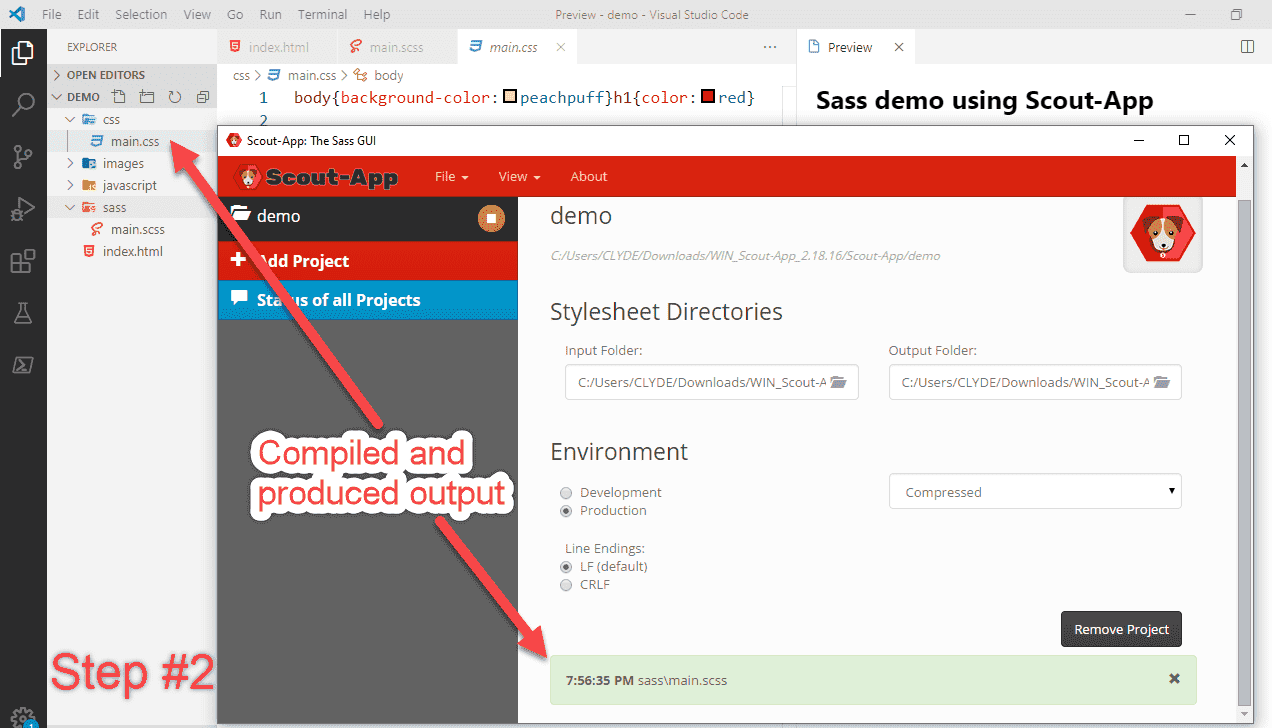Open Status of all Projects
Screen dimensions: 1272x728
click(368, 300)
